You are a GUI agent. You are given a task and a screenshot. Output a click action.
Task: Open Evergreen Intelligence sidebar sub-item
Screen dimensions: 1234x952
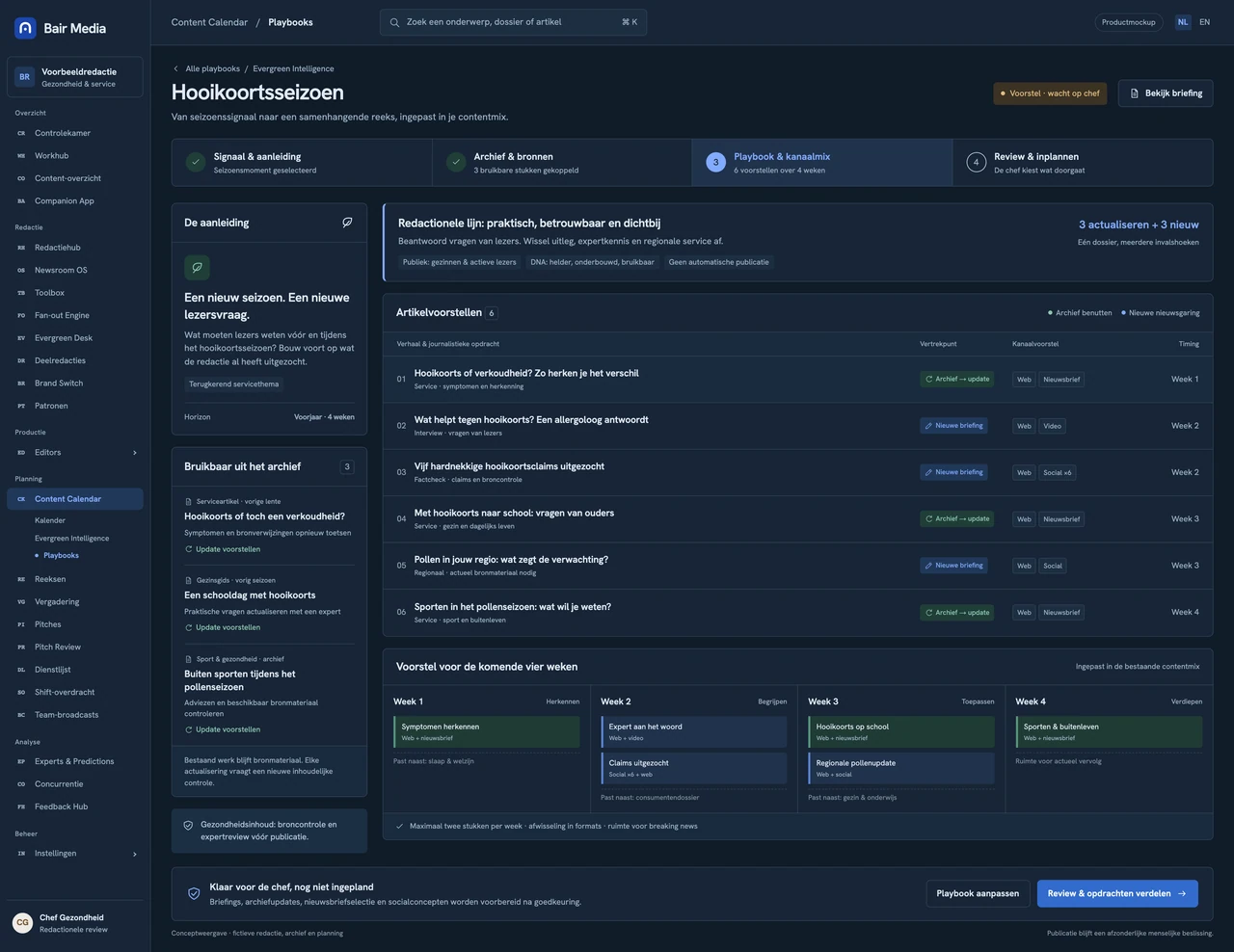tap(72, 539)
